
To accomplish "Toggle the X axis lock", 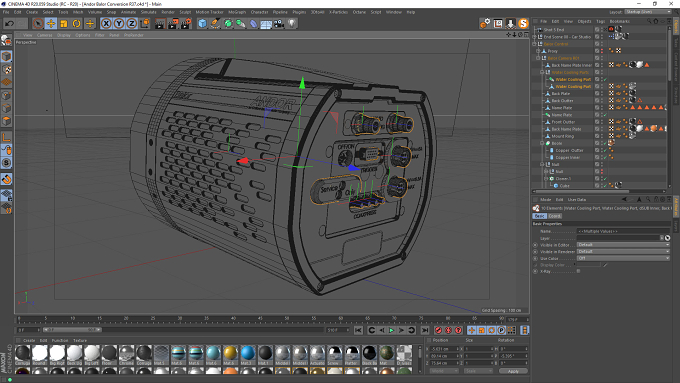I will click(x=106, y=23).
